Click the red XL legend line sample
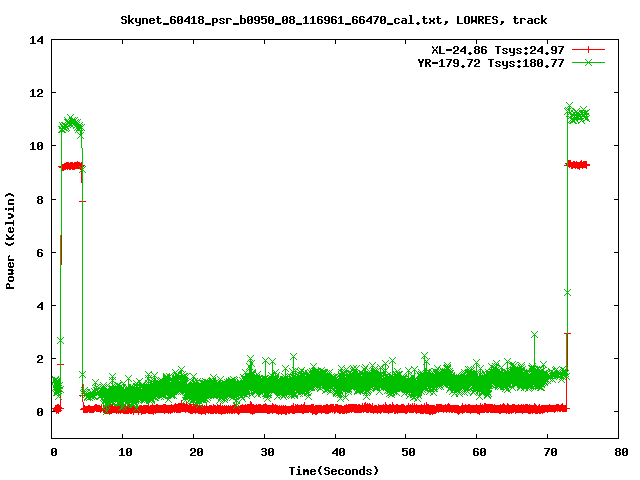This screenshot has height=480, width=640. (588, 50)
